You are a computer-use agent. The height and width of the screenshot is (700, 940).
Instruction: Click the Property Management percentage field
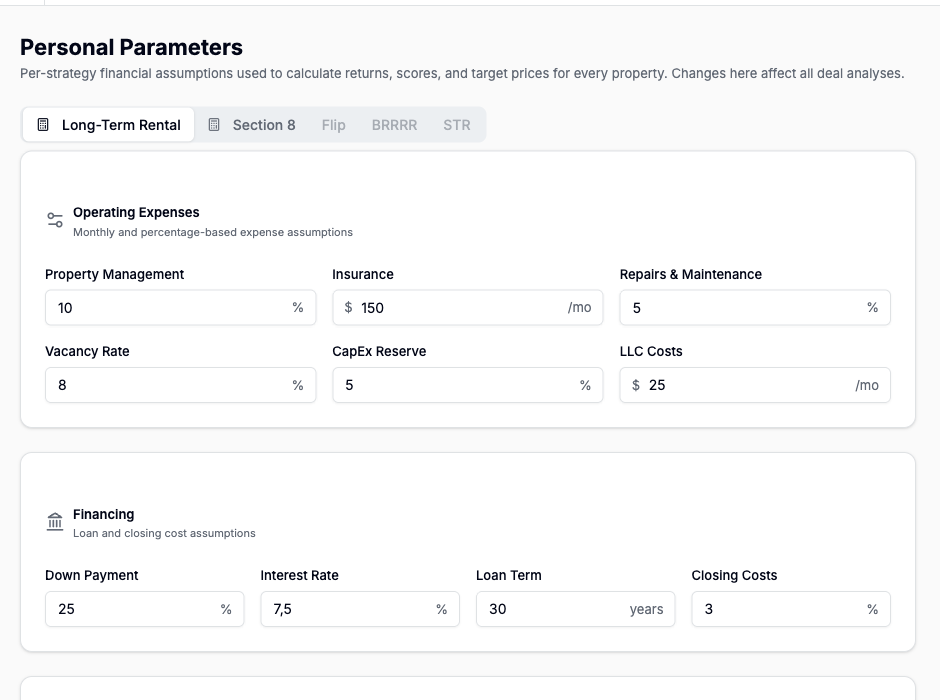coord(180,307)
